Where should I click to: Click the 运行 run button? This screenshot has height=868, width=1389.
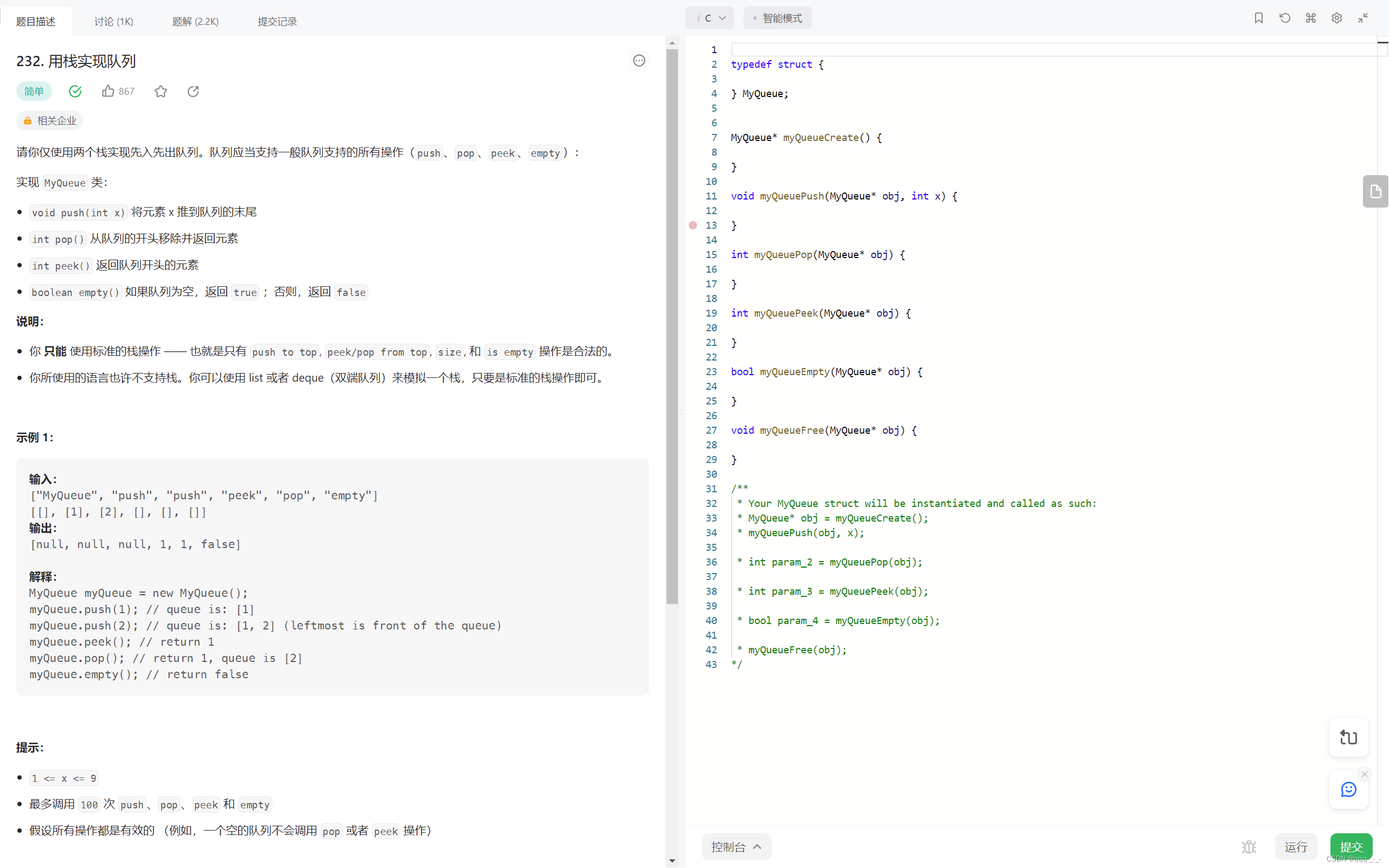click(x=1296, y=847)
